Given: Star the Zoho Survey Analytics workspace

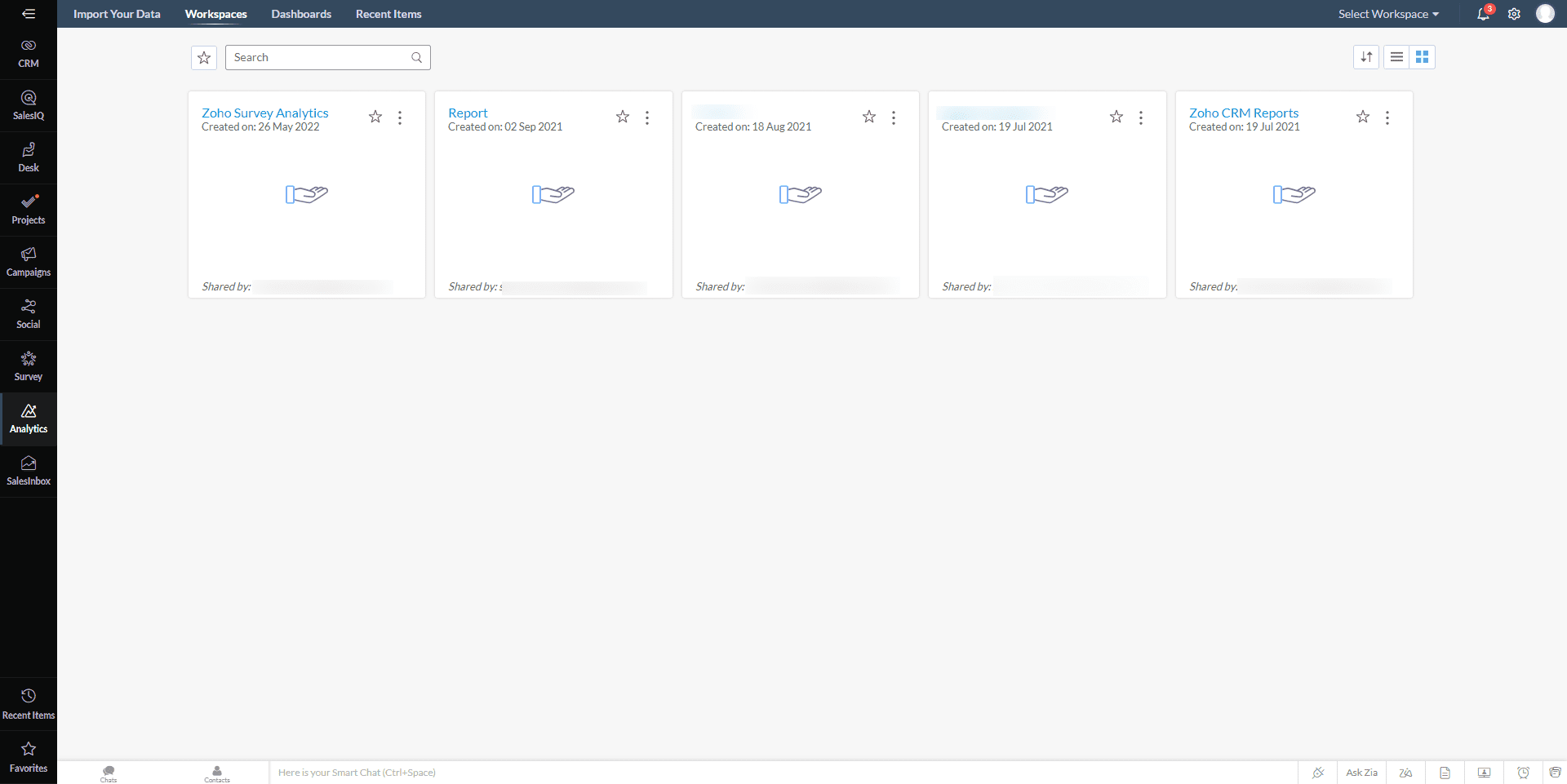Looking at the screenshot, I should tap(375, 117).
